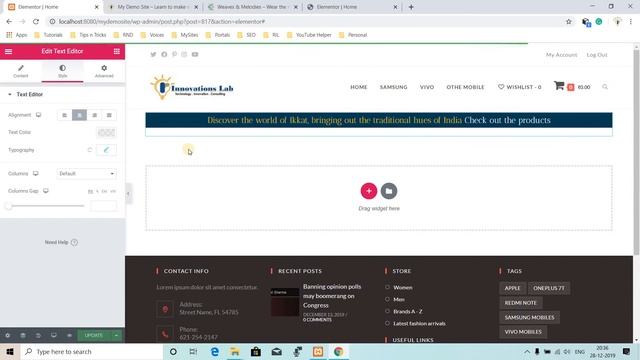The height and width of the screenshot is (360, 640).
Task: Open the Columns dropdown
Action: coord(87,173)
